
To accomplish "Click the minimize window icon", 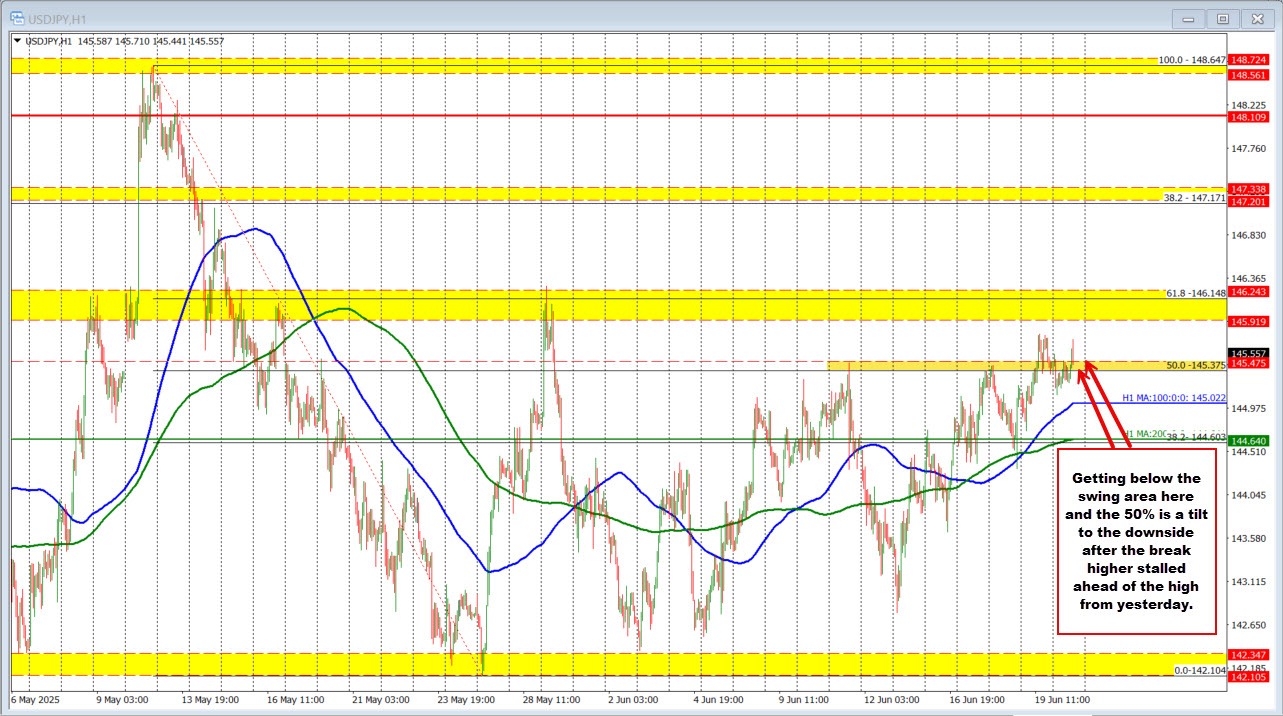I will (1188, 18).
